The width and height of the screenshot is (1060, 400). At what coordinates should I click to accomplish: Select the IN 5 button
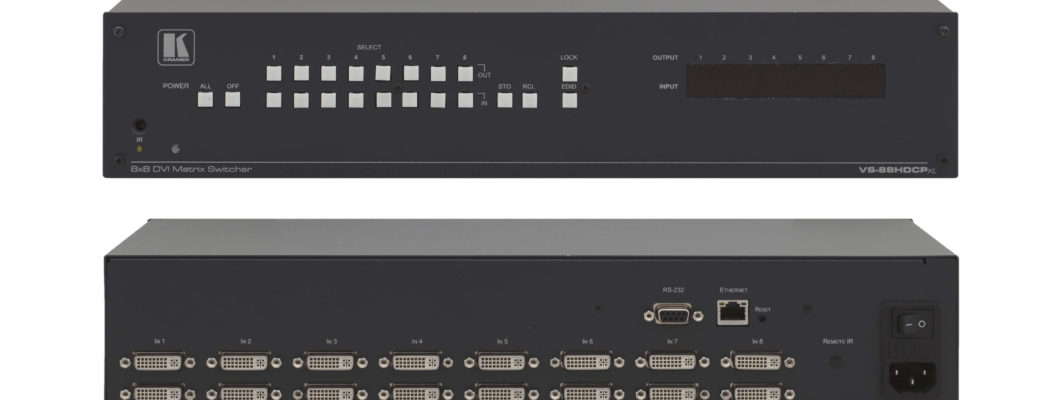click(383, 100)
